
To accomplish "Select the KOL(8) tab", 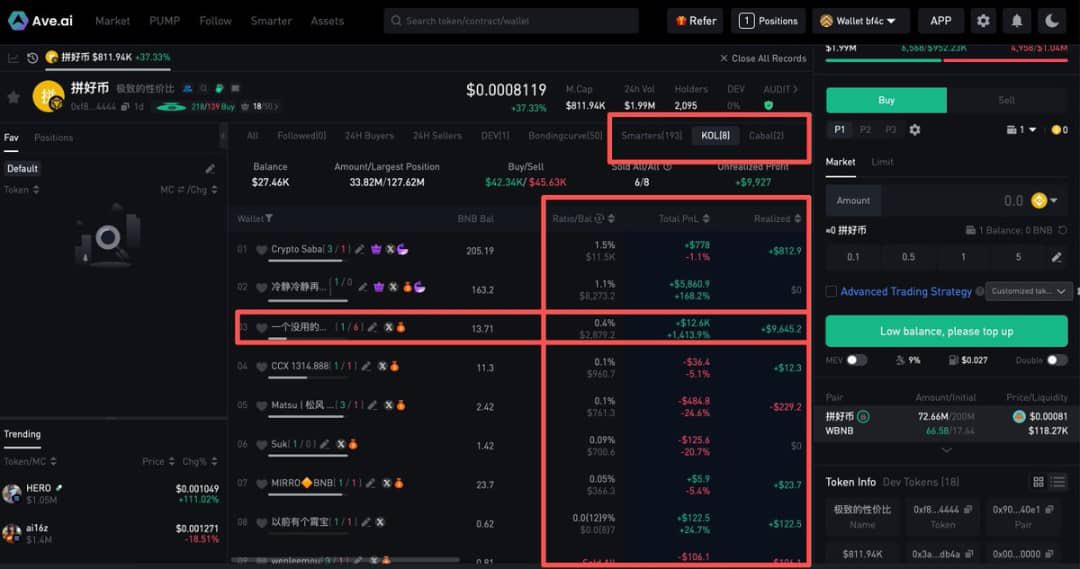I will (x=716, y=136).
